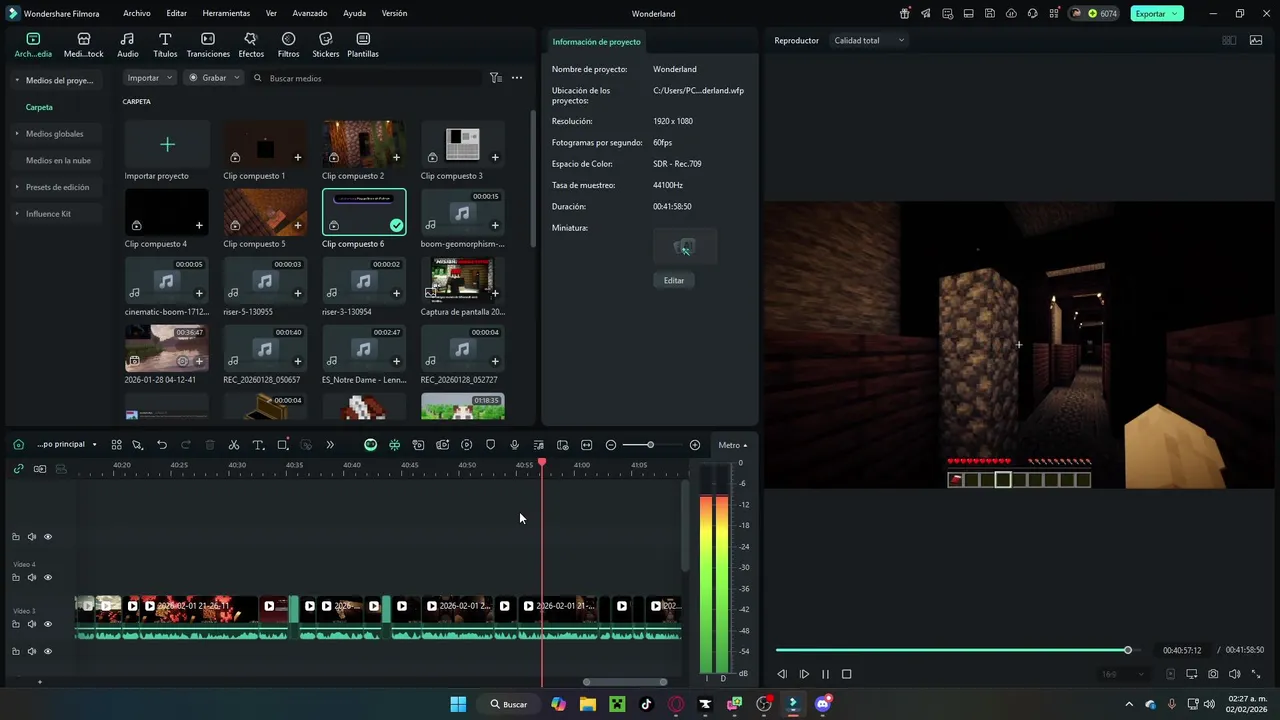Open the Importar dropdown

pyautogui.click(x=150, y=77)
